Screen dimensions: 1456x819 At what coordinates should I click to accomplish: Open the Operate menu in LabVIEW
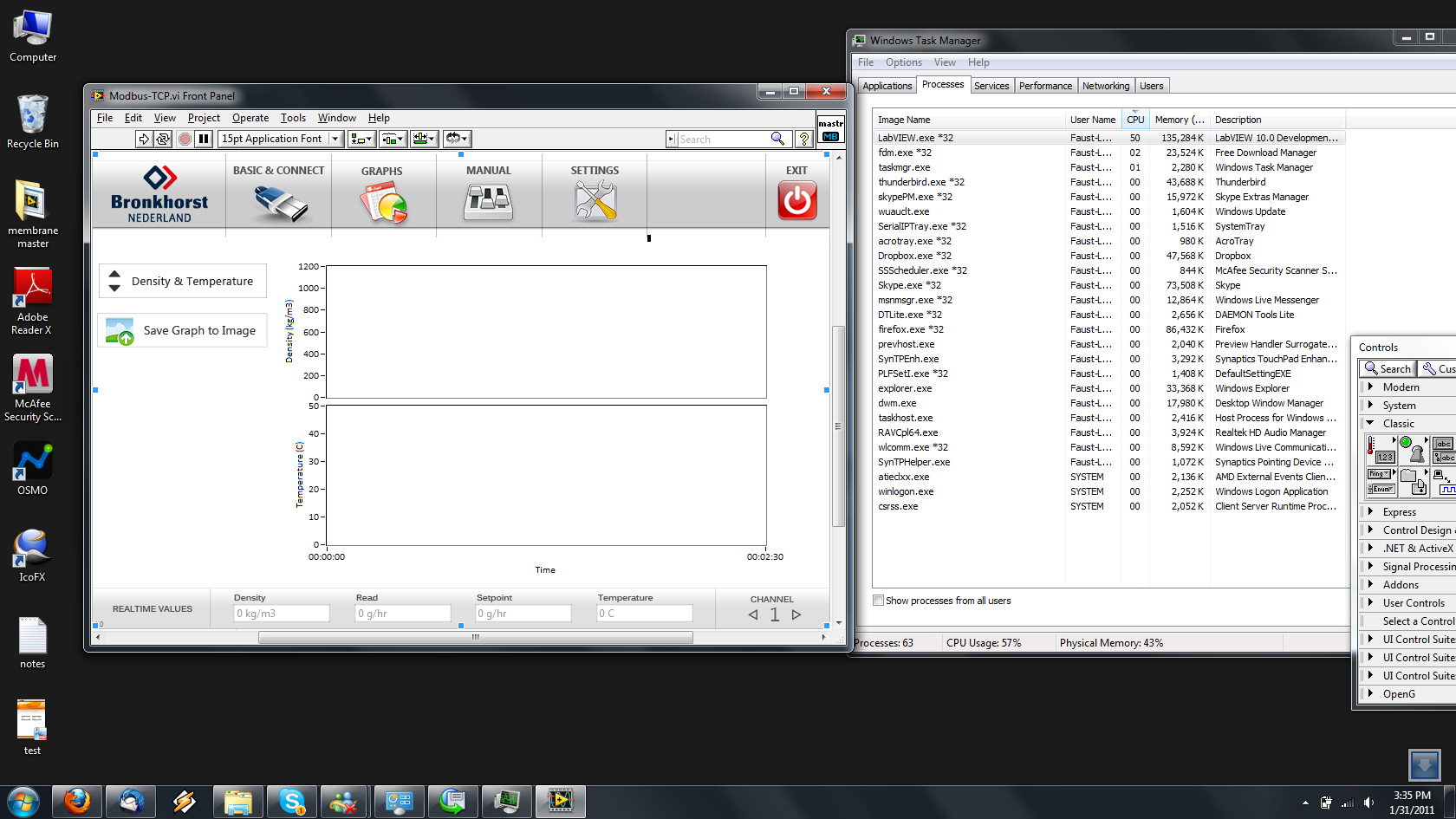(x=250, y=118)
